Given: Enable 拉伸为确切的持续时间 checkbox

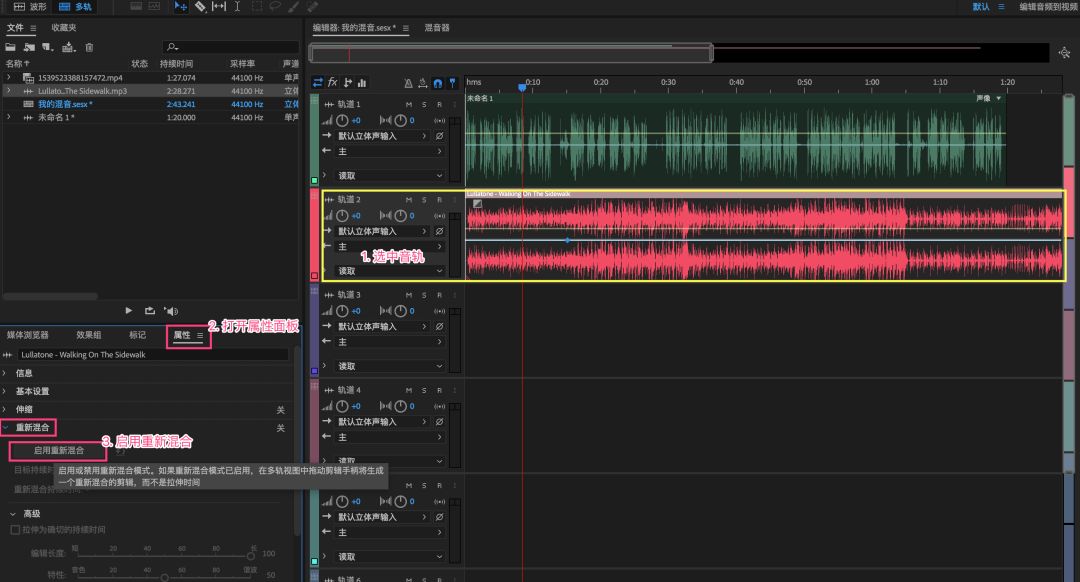Looking at the screenshot, I should click(x=14, y=529).
